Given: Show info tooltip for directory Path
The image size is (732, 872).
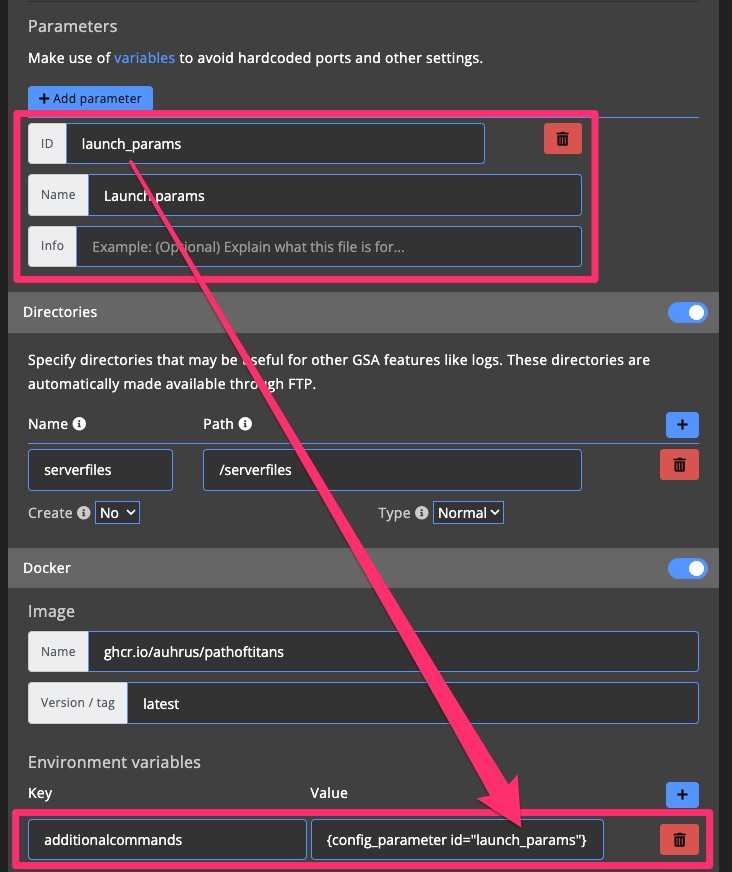Looking at the screenshot, I should [x=245, y=424].
